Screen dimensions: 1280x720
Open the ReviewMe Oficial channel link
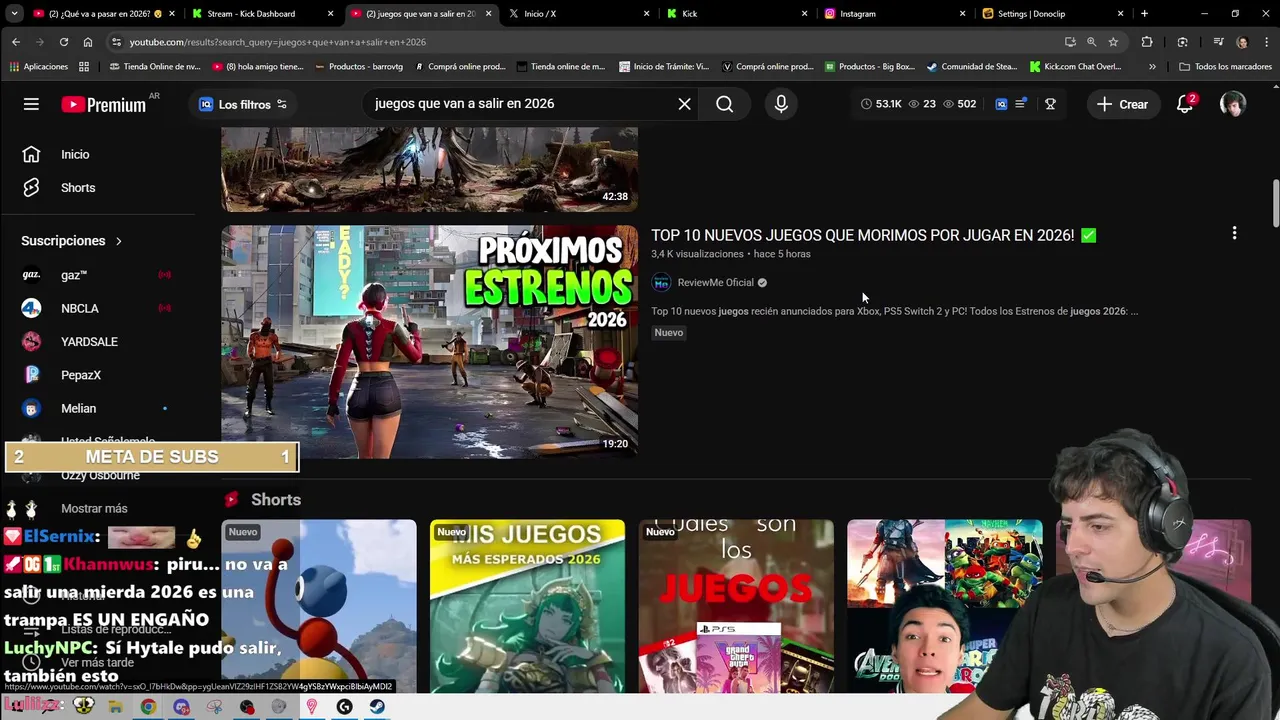coord(715,283)
